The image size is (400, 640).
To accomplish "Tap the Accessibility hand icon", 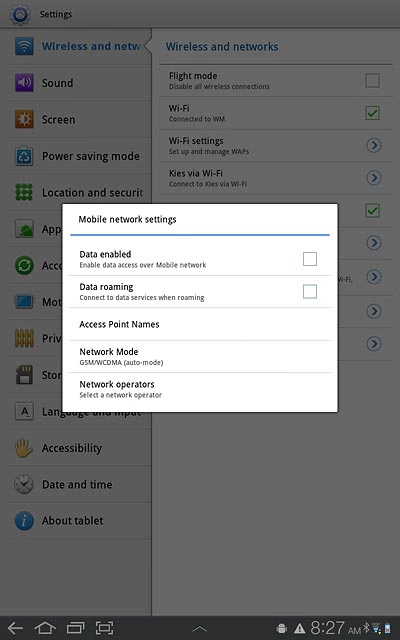I will pos(24,448).
